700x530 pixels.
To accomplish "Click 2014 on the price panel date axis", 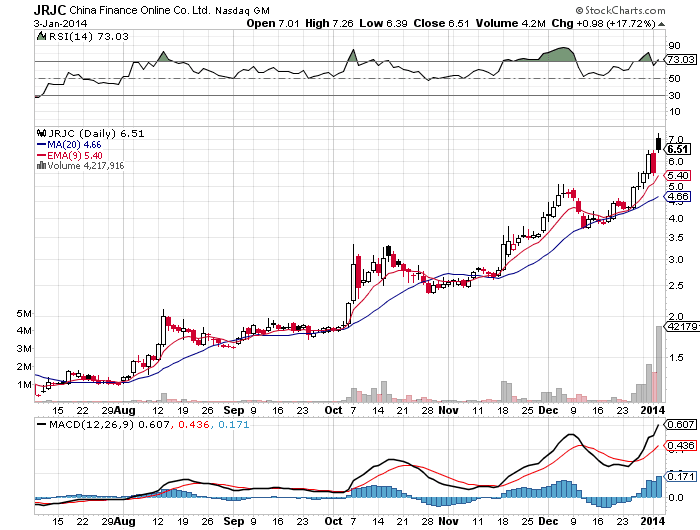I will 653,410.
